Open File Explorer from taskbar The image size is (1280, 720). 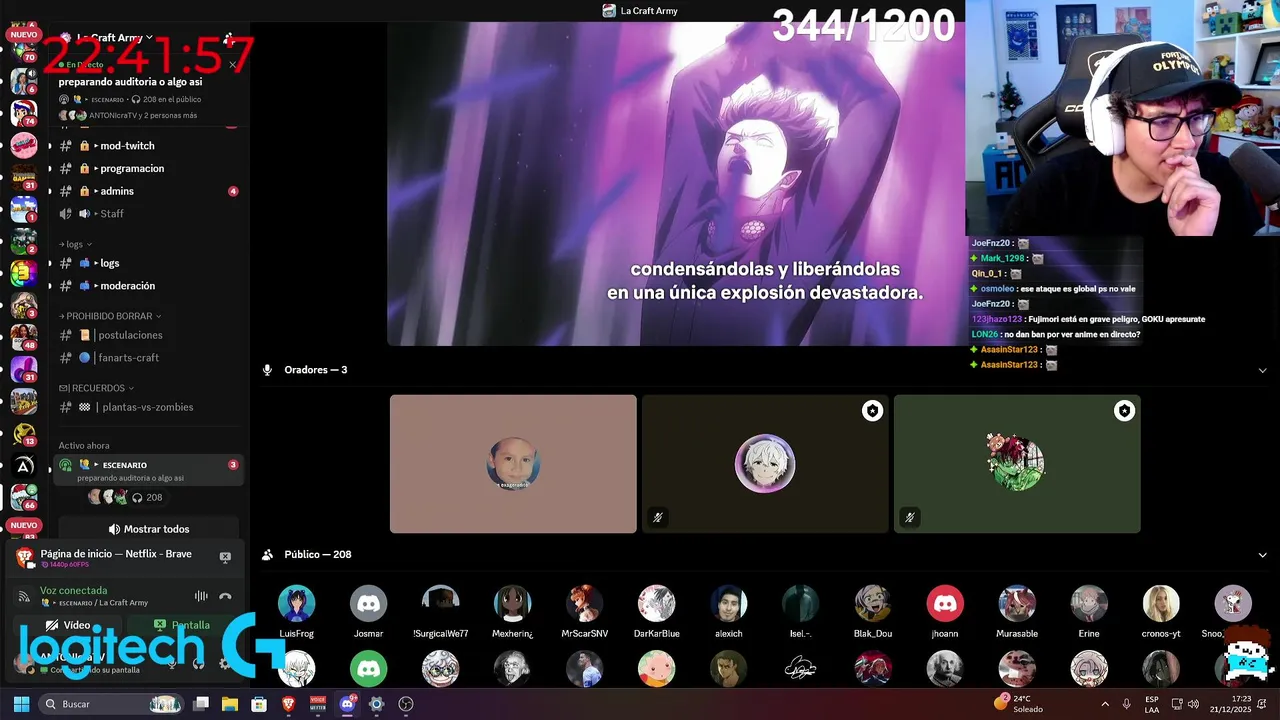230,704
